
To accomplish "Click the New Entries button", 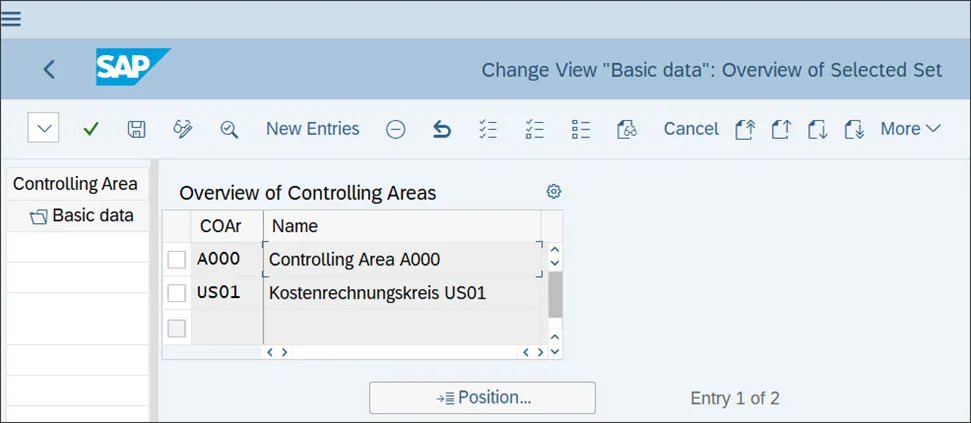I will (312, 129).
